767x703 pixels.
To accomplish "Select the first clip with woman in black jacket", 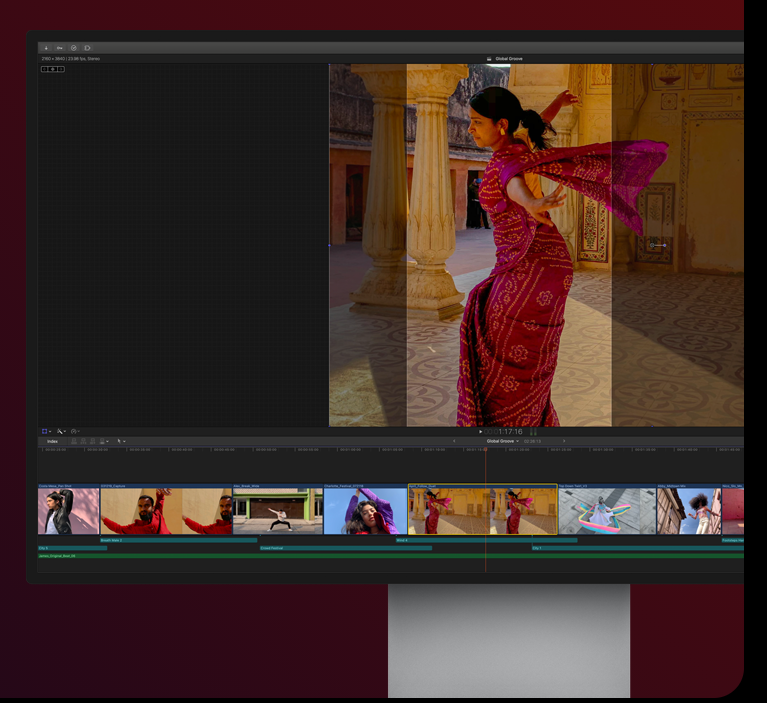I will pyautogui.click(x=68, y=511).
